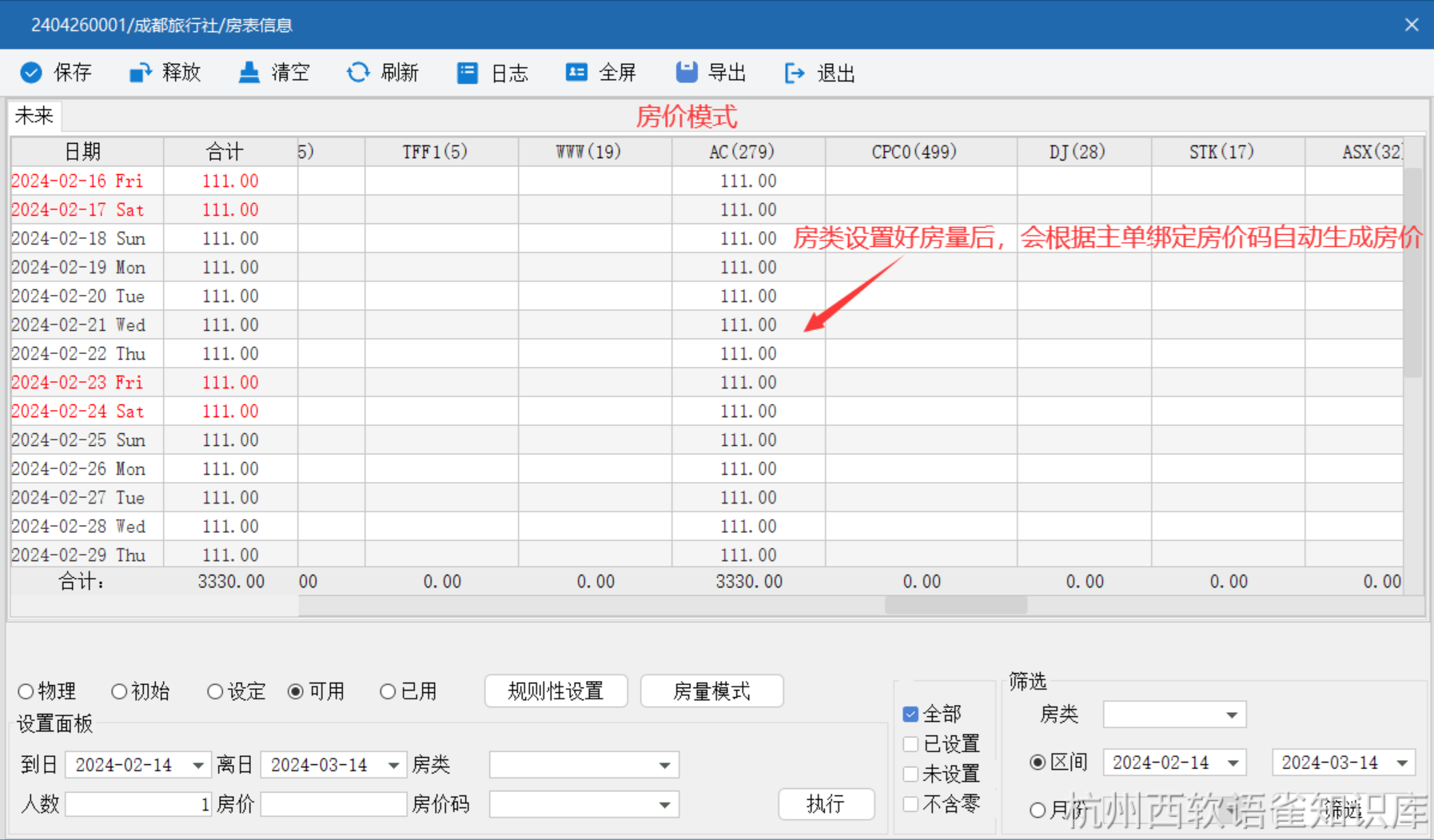Close the 房表信息 window
The image size is (1434, 840).
click(1412, 25)
